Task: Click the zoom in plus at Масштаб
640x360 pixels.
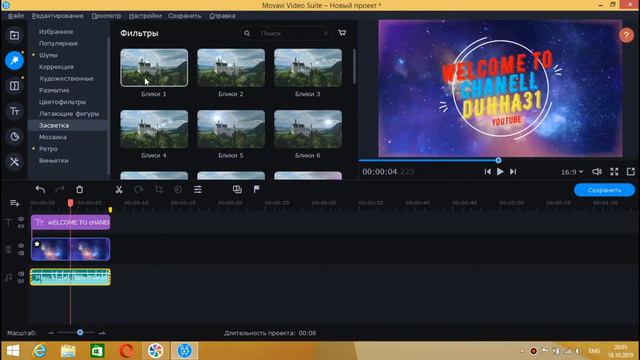Action: 102,333
